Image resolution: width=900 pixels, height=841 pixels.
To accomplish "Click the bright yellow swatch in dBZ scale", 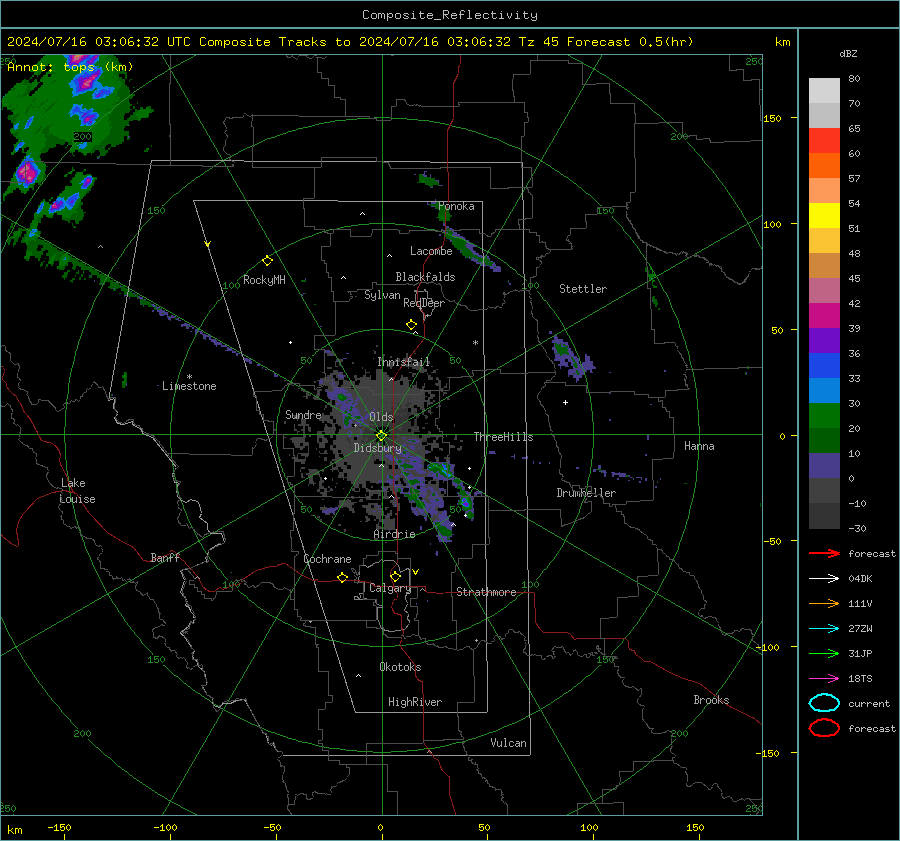I will click(824, 216).
